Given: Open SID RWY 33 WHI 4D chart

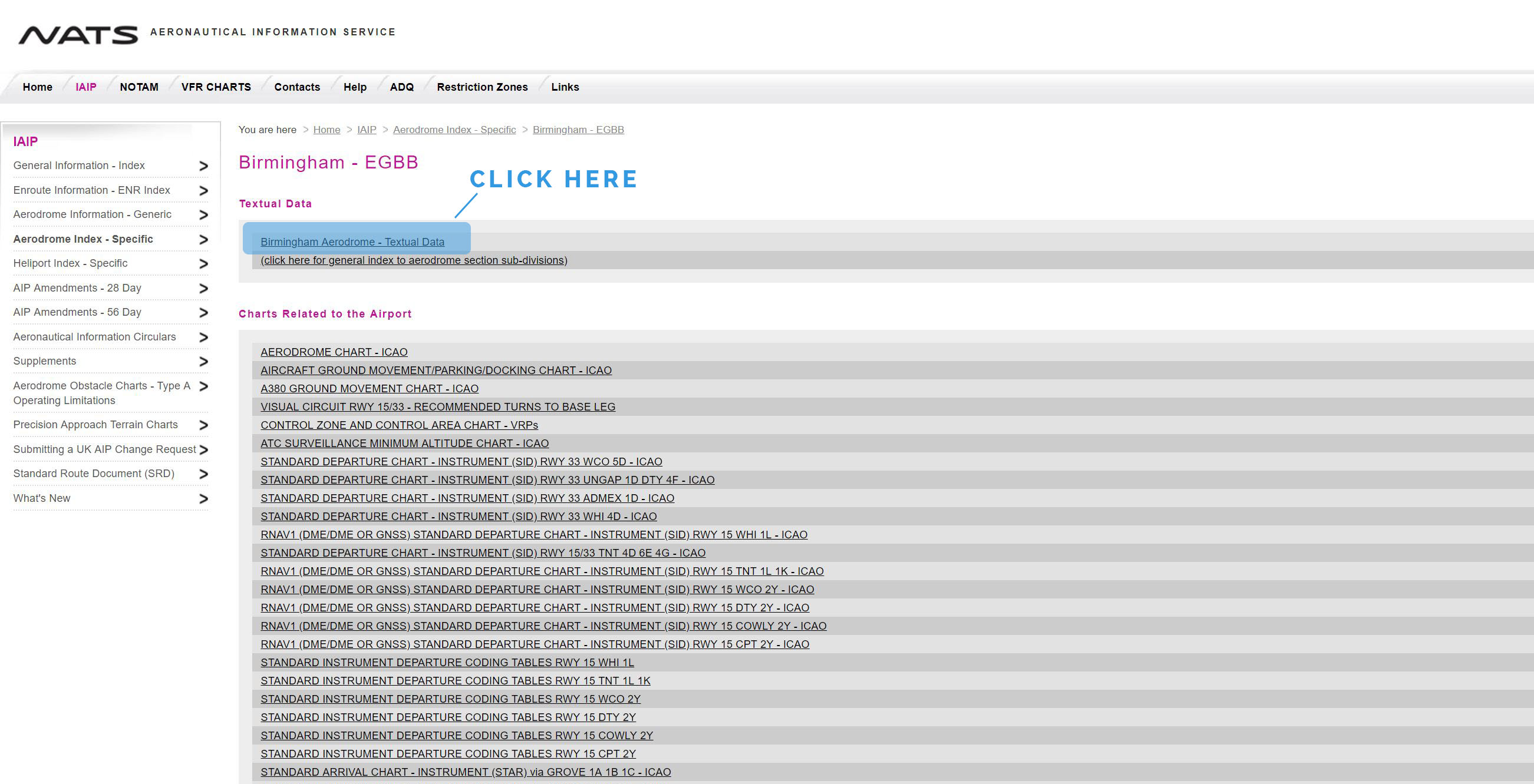Looking at the screenshot, I should tap(458, 517).
